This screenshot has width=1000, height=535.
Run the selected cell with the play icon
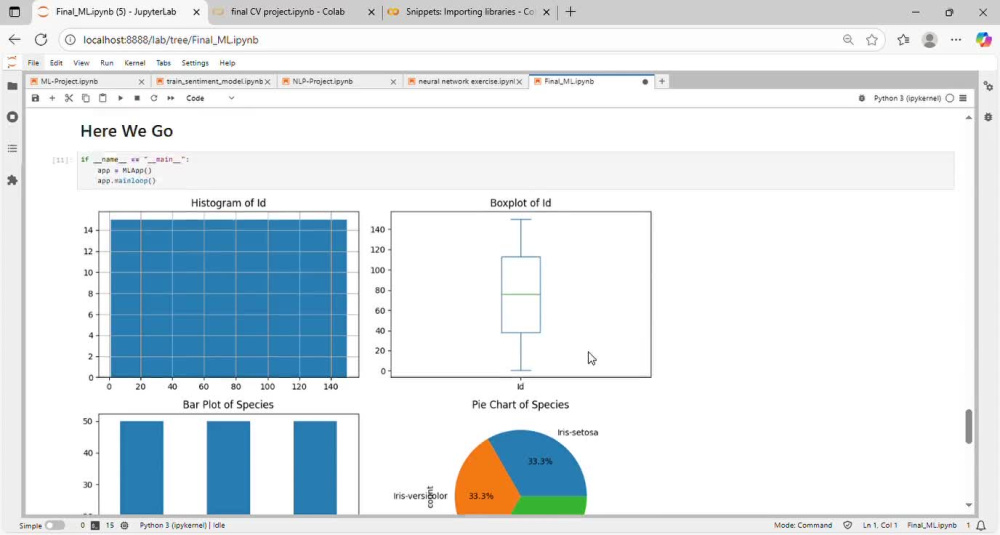tap(120, 98)
